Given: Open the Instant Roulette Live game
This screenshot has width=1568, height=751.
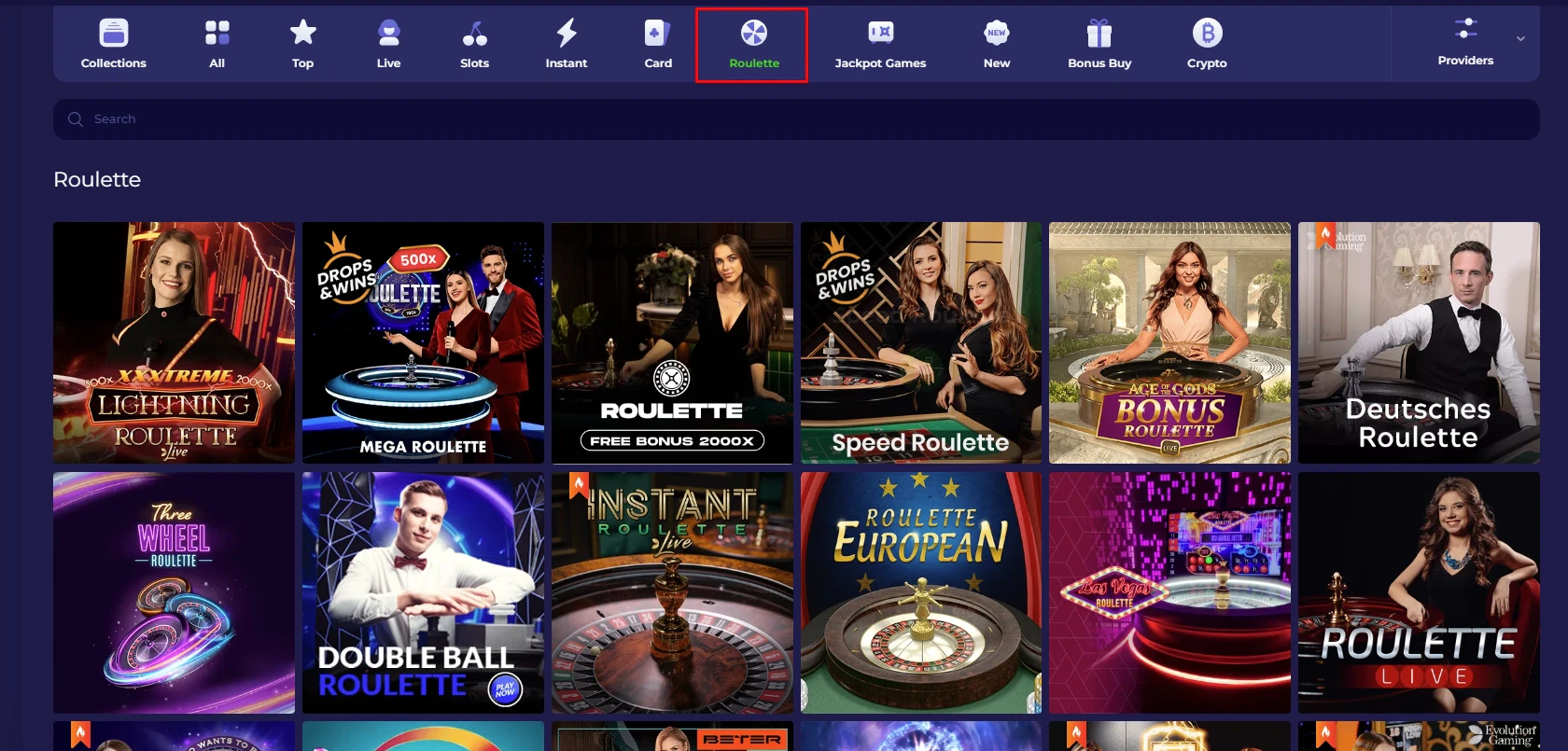Looking at the screenshot, I should pyautogui.click(x=672, y=592).
